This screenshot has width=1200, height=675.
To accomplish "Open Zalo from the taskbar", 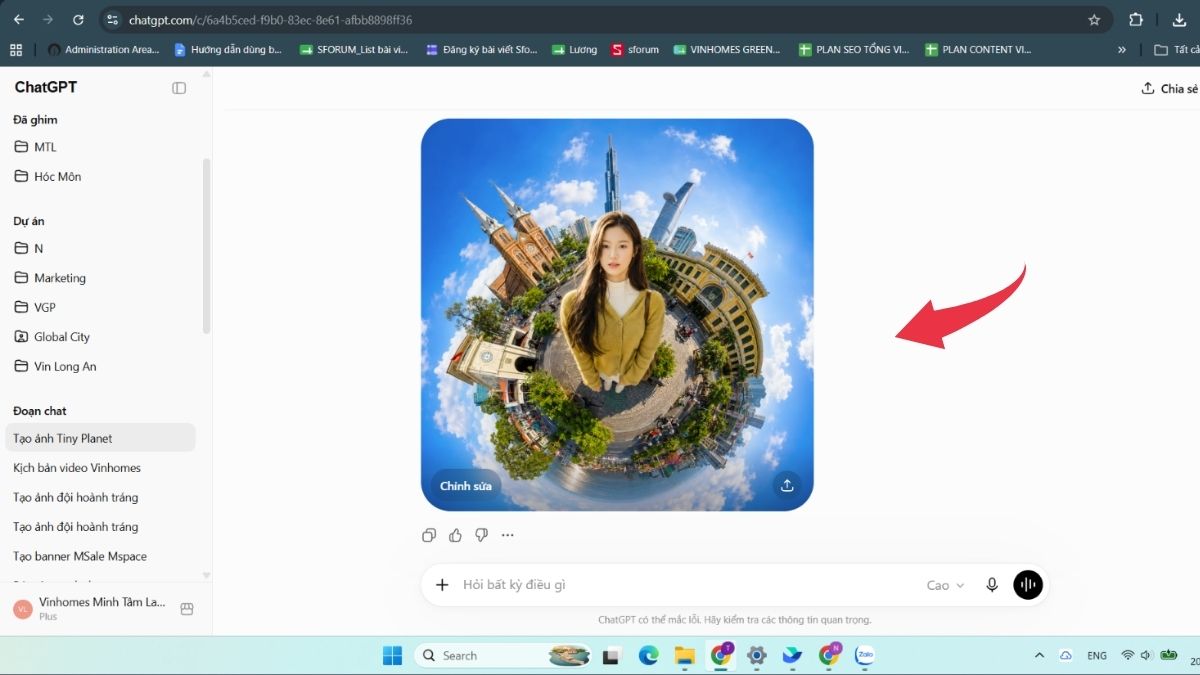I will click(865, 656).
